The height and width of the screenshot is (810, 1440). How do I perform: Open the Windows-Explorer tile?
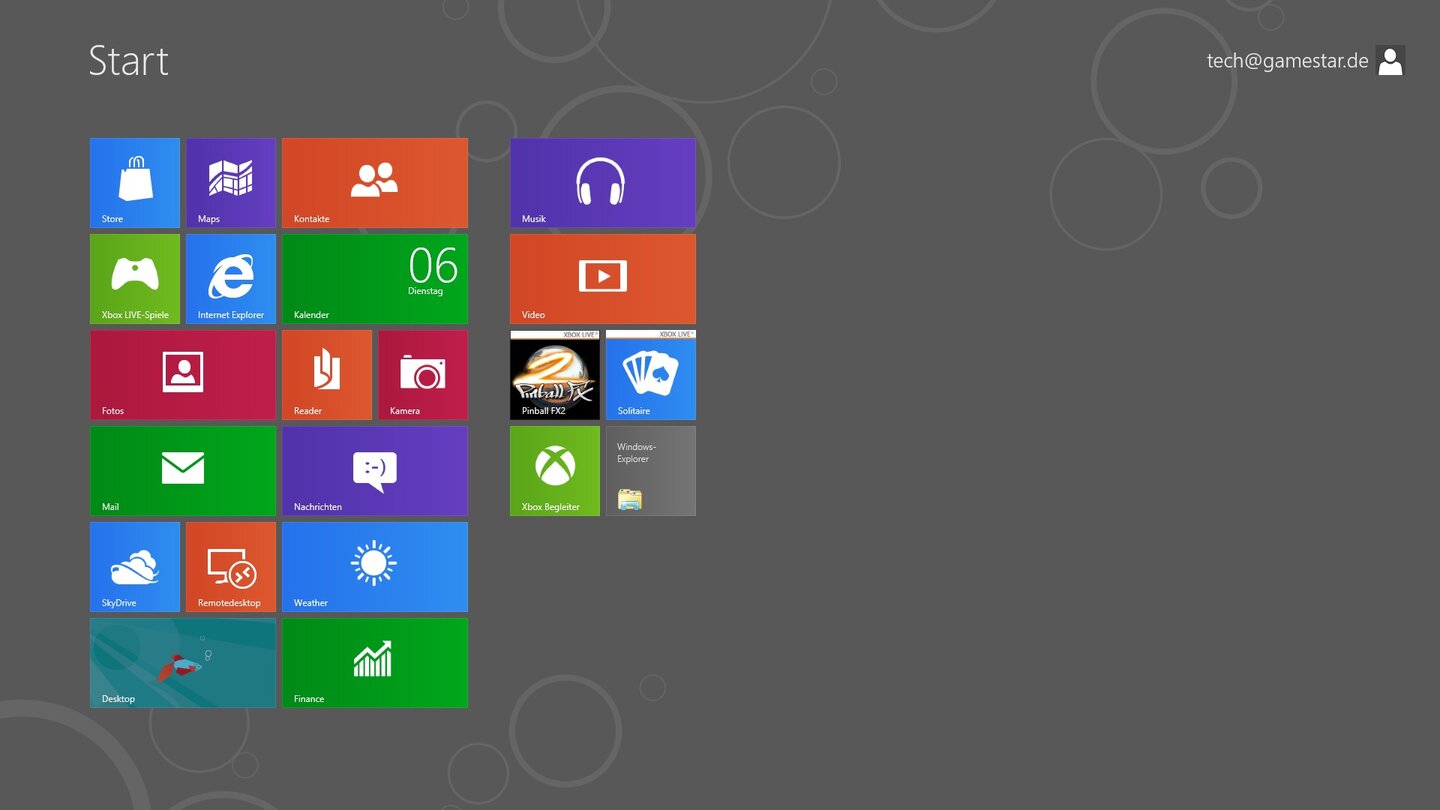tap(651, 471)
